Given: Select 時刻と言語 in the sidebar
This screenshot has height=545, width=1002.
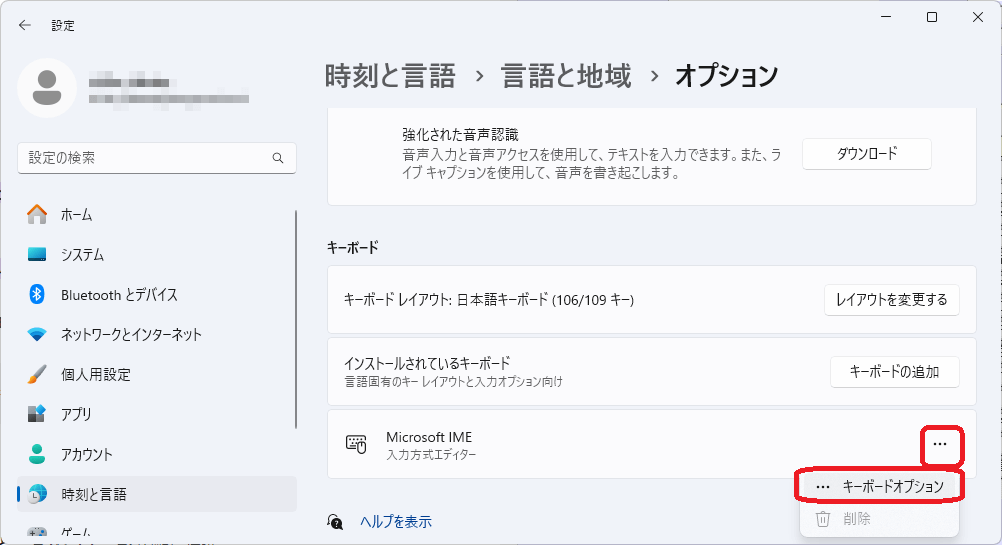Looking at the screenshot, I should (x=93, y=494).
